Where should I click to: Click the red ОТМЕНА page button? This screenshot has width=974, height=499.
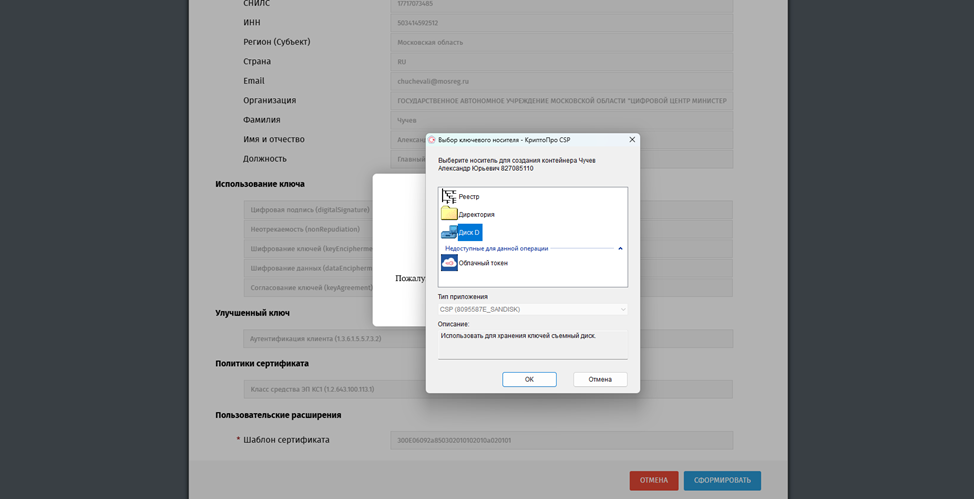point(653,480)
